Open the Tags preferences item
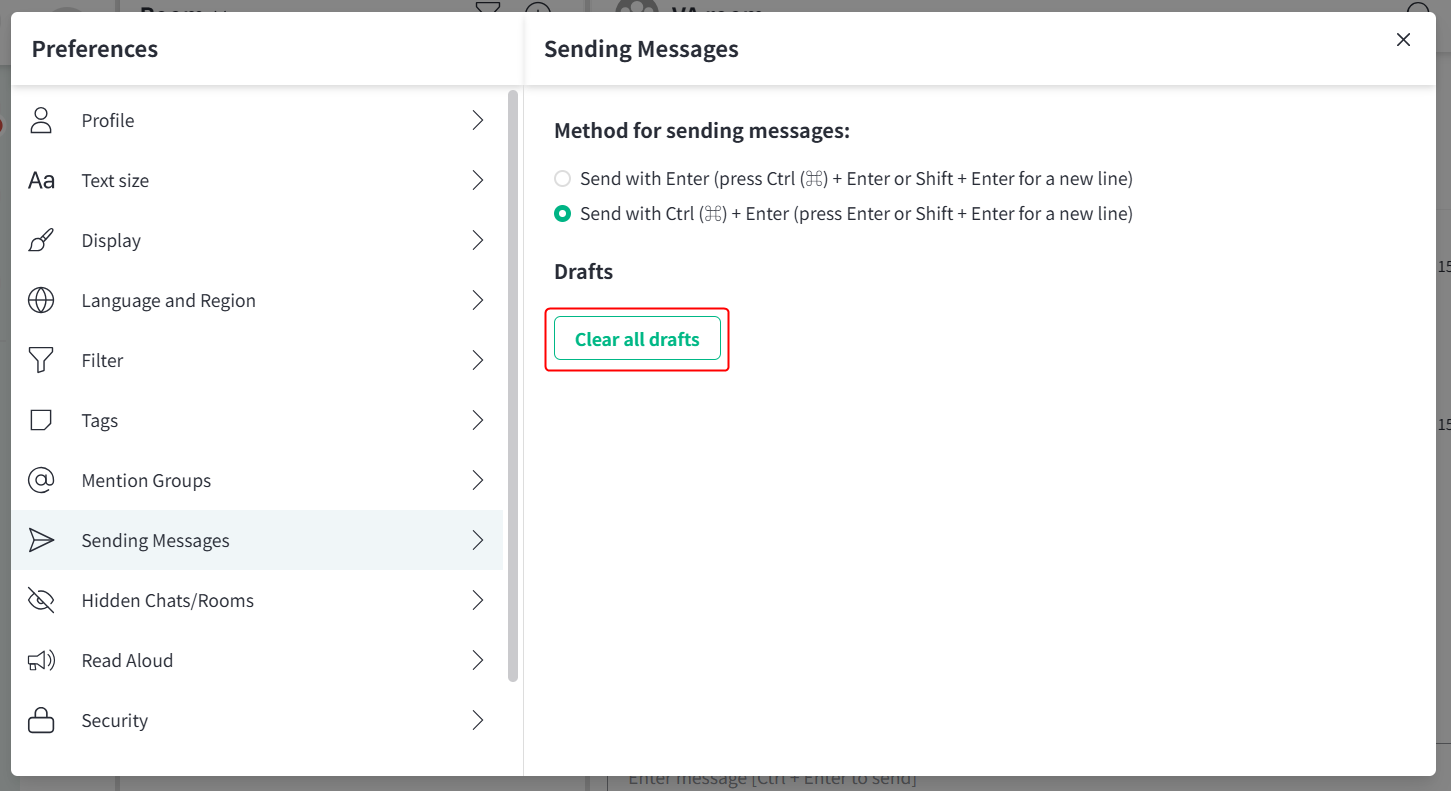The height and width of the screenshot is (791, 1451). point(257,420)
